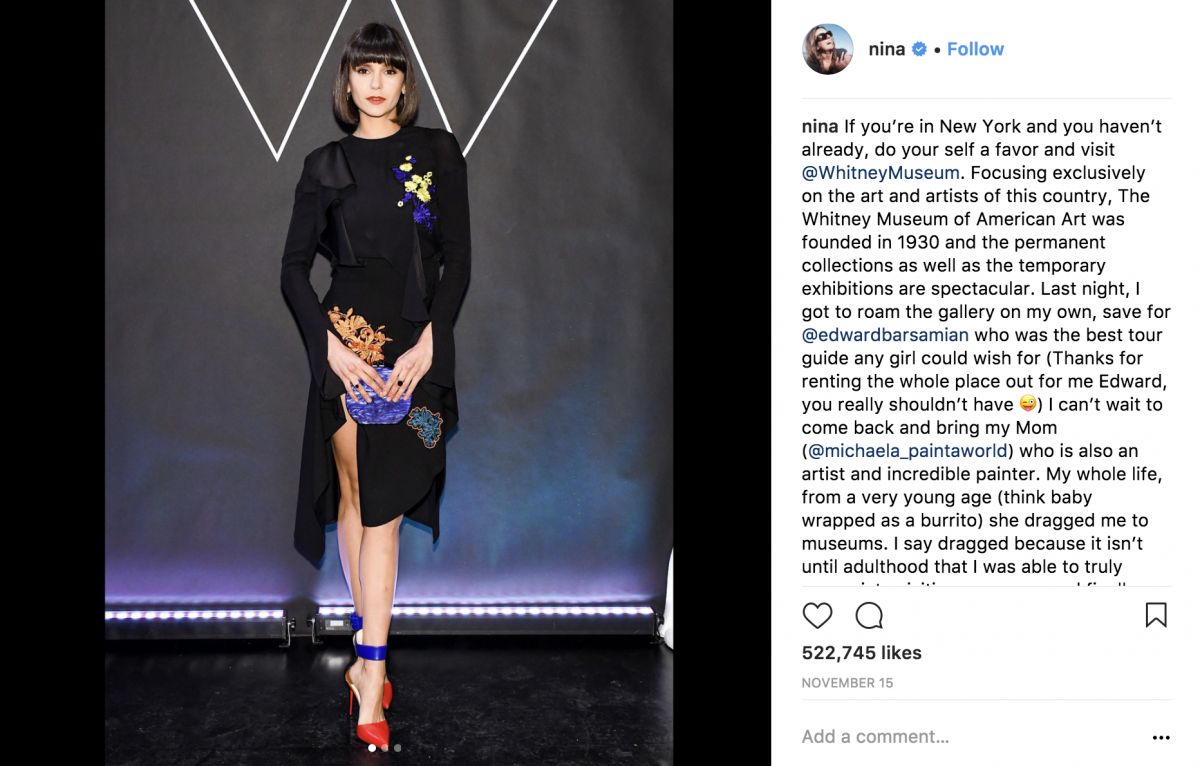The image size is (1200, 766).
Task: Open the @edwardbarsamian profile link
Action: [885, 335]
